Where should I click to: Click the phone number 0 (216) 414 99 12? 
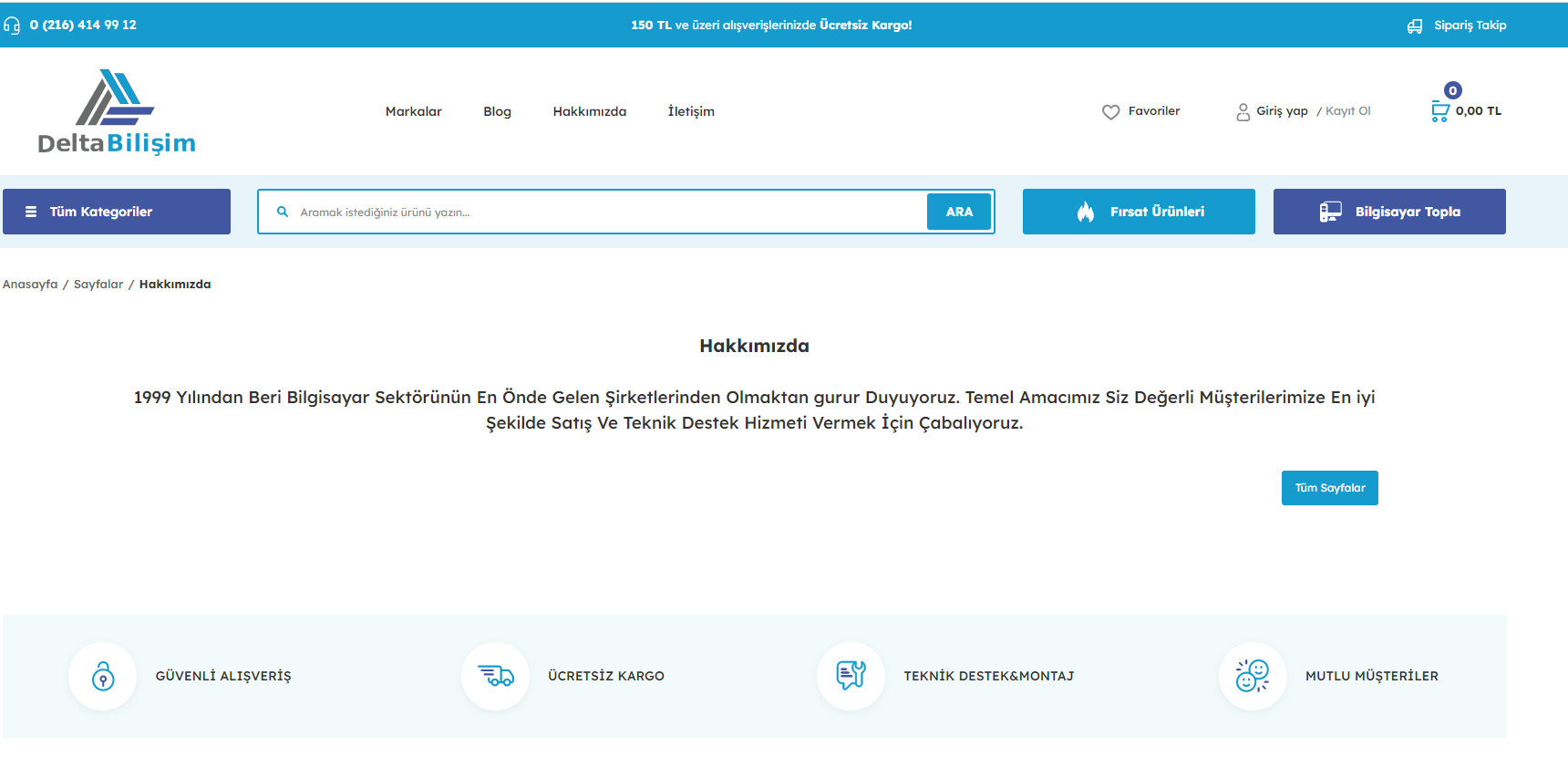pyautogui.click(x=83, y=26)
